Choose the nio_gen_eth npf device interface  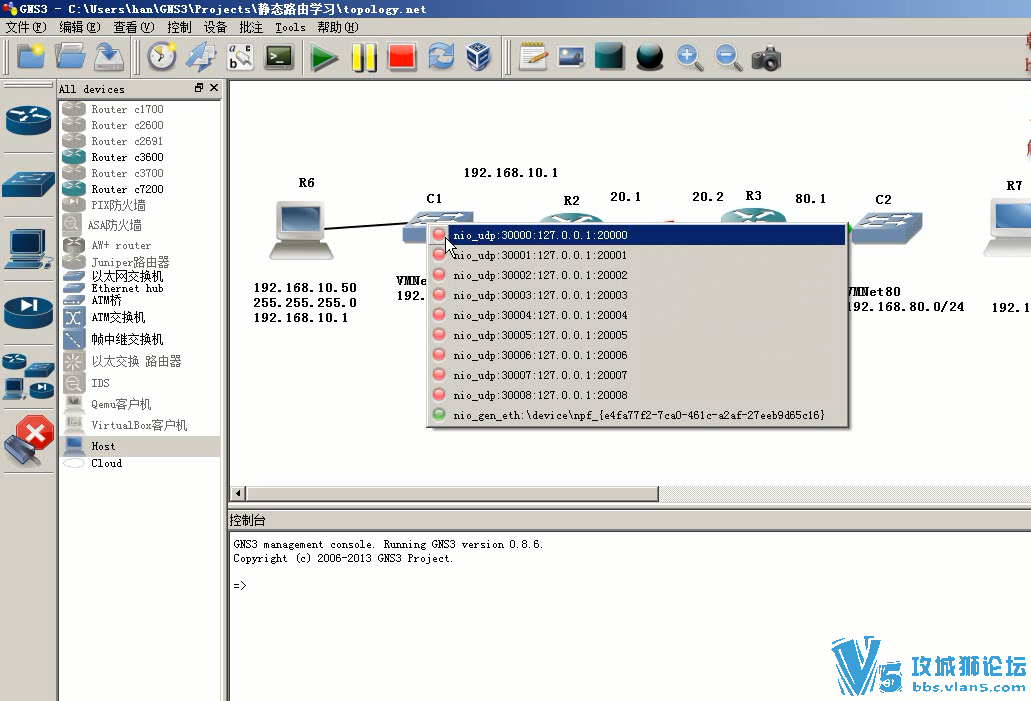636,415
